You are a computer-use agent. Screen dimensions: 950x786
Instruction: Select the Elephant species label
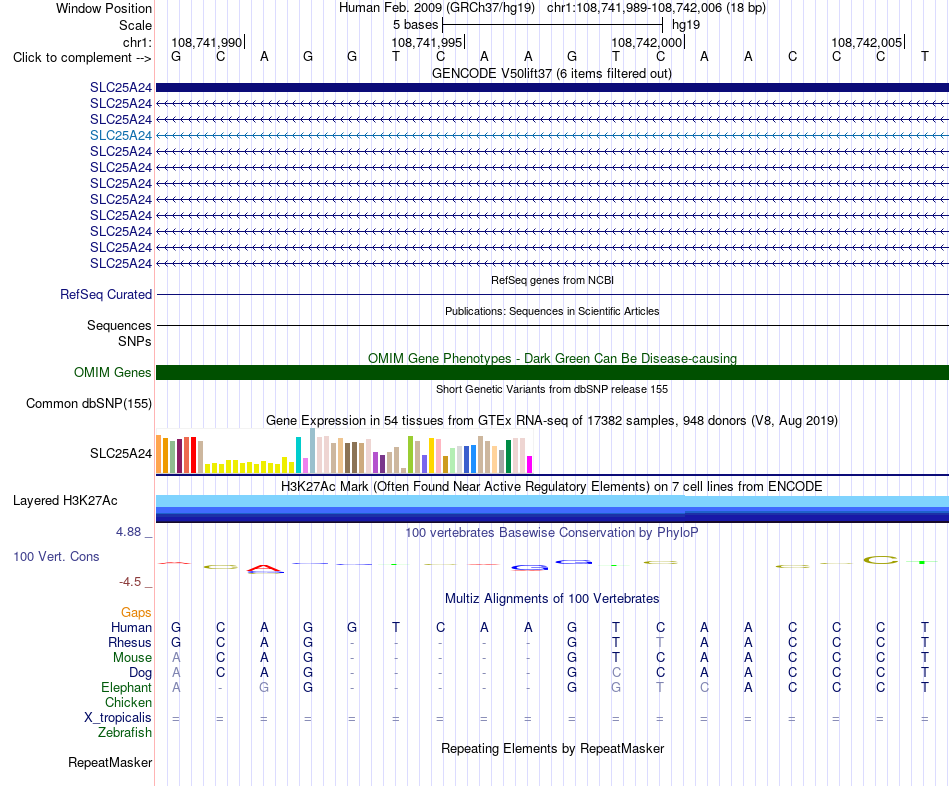[127, 688]
